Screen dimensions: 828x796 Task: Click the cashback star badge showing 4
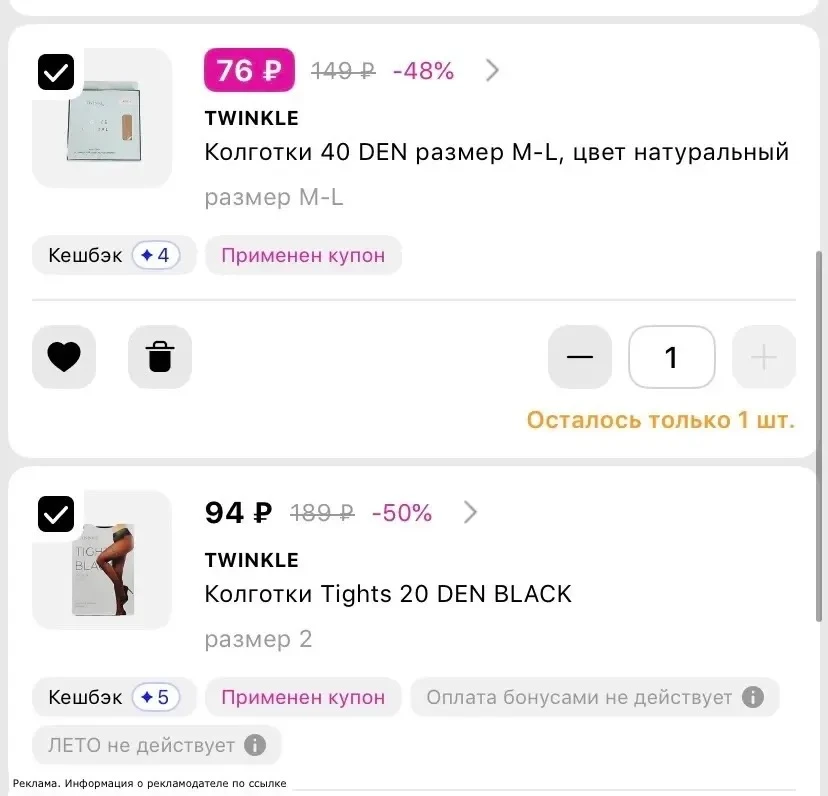[x=156, y=256]
